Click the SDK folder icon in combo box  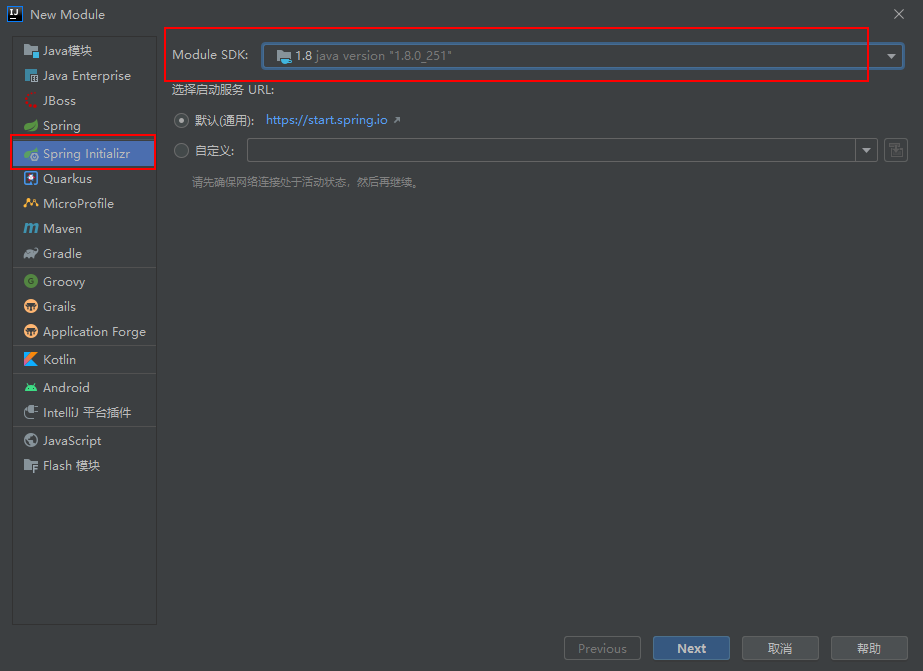coord(284,56)
